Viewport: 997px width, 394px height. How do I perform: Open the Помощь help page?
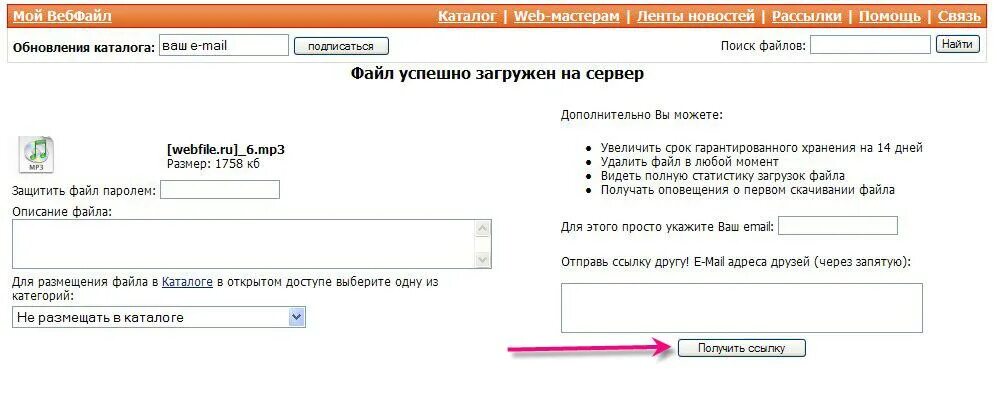point(889,16)
